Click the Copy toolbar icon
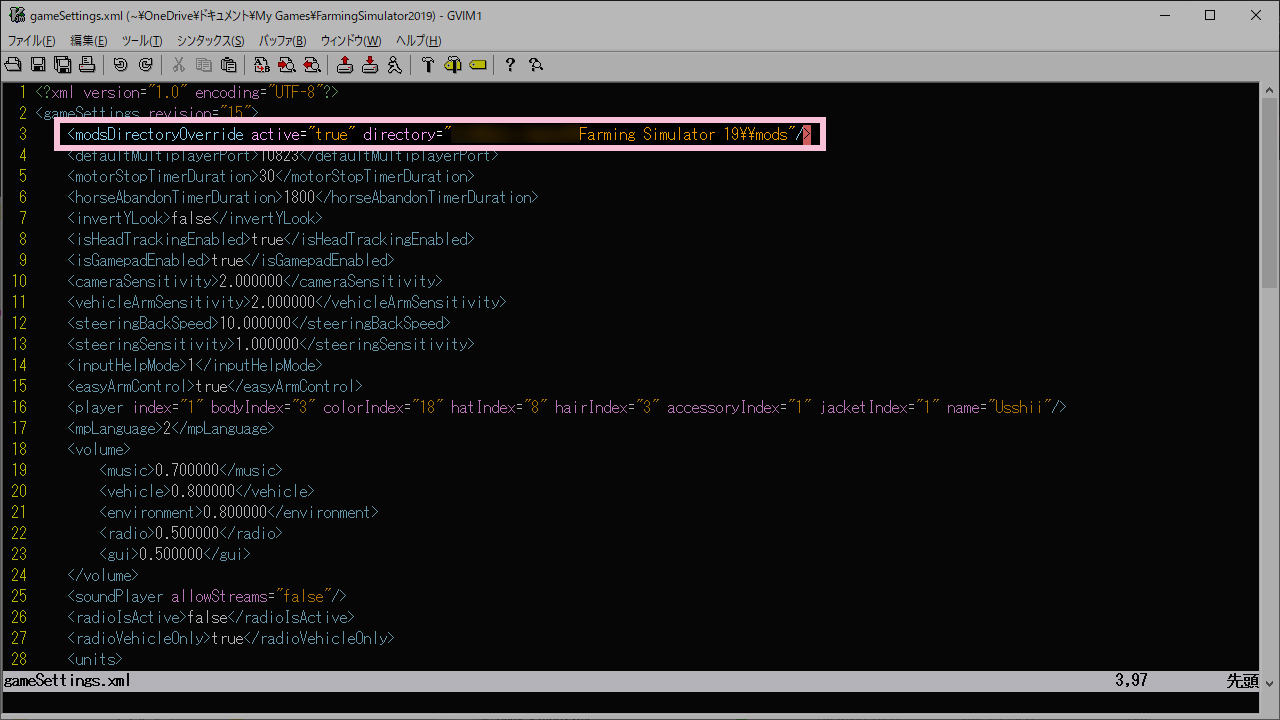This screenshot has width=1280, height=720. [203, 65]
